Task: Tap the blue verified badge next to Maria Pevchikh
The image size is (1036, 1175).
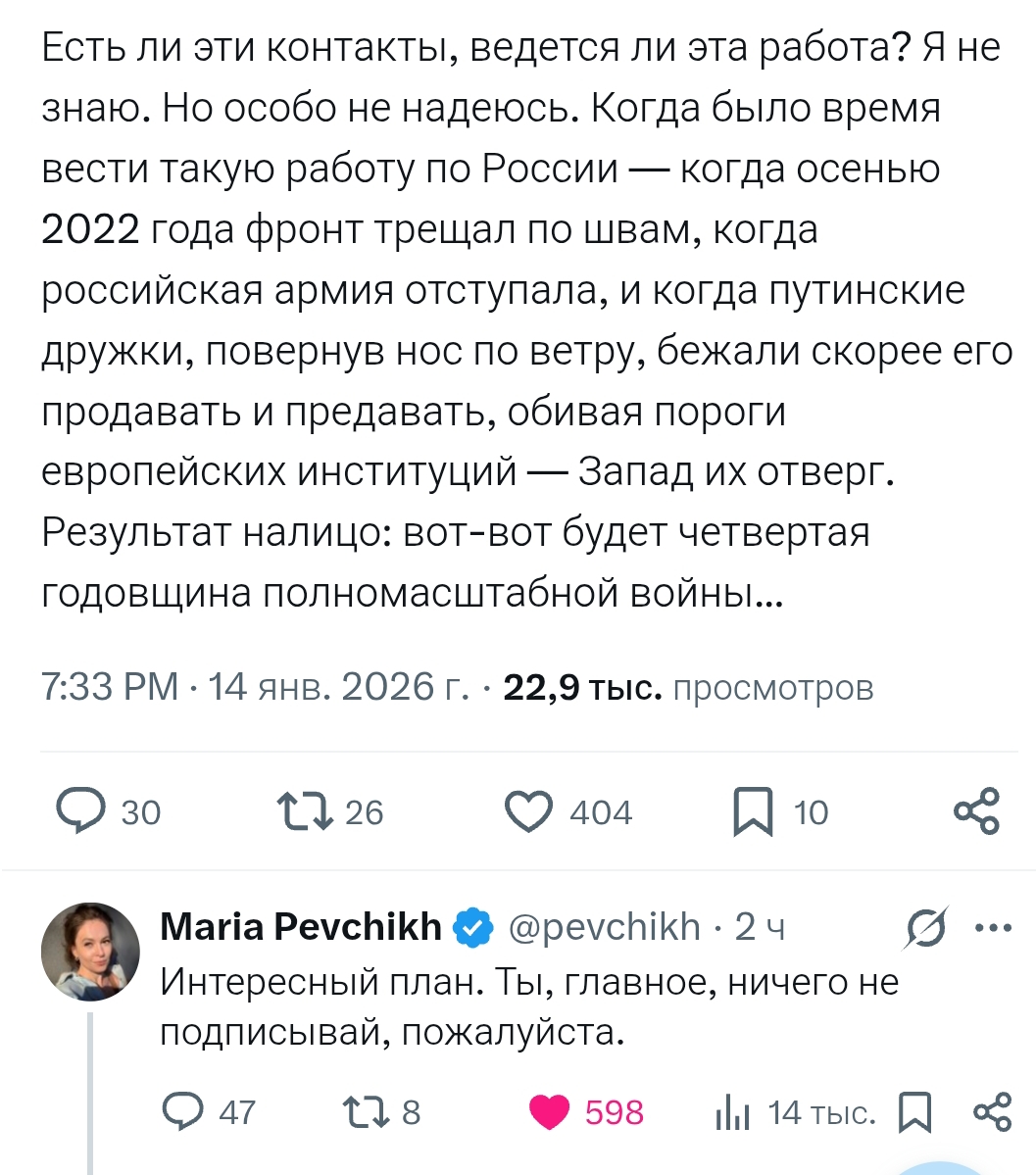Action: (x=475, y=926)
